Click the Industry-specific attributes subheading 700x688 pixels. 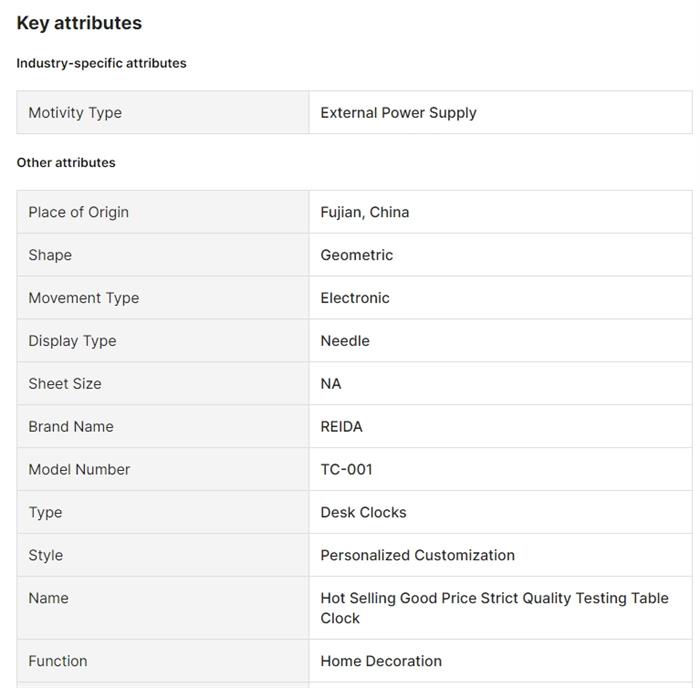click(x=101, y=63)
